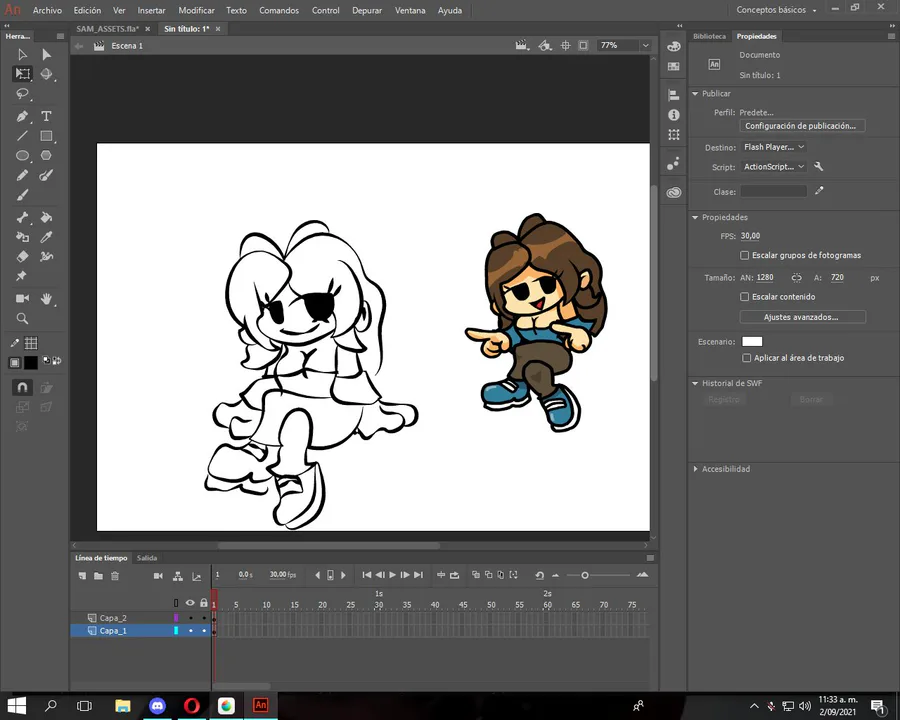Enable Escalar grupos de fotogramas checkbox

pyautogui.click(x=744, y=255)
